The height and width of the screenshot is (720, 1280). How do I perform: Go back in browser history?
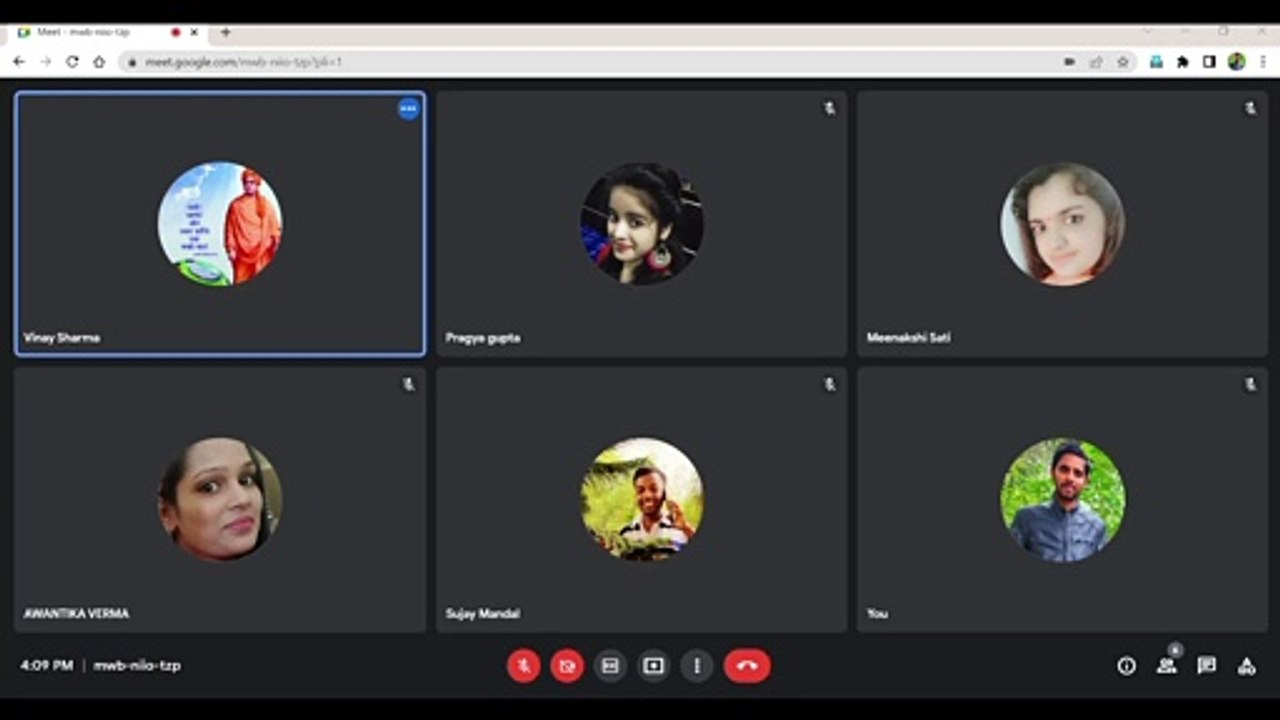pyautogui.click(x=19, y=62)
